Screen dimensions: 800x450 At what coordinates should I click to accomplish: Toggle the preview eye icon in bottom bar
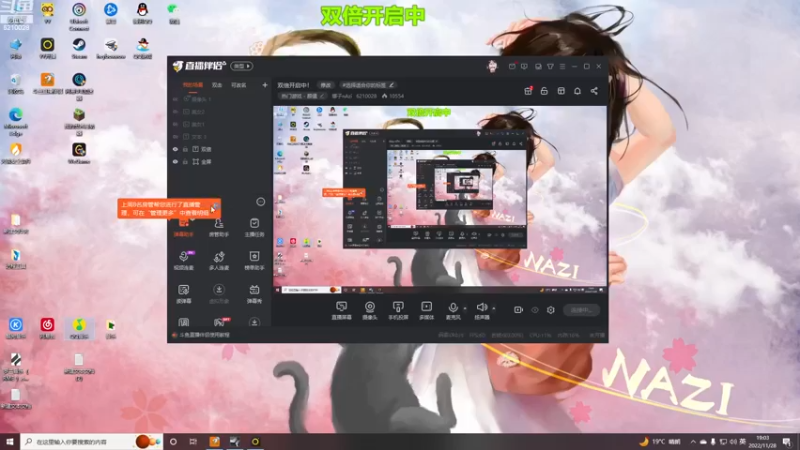(x=535, y=310)
